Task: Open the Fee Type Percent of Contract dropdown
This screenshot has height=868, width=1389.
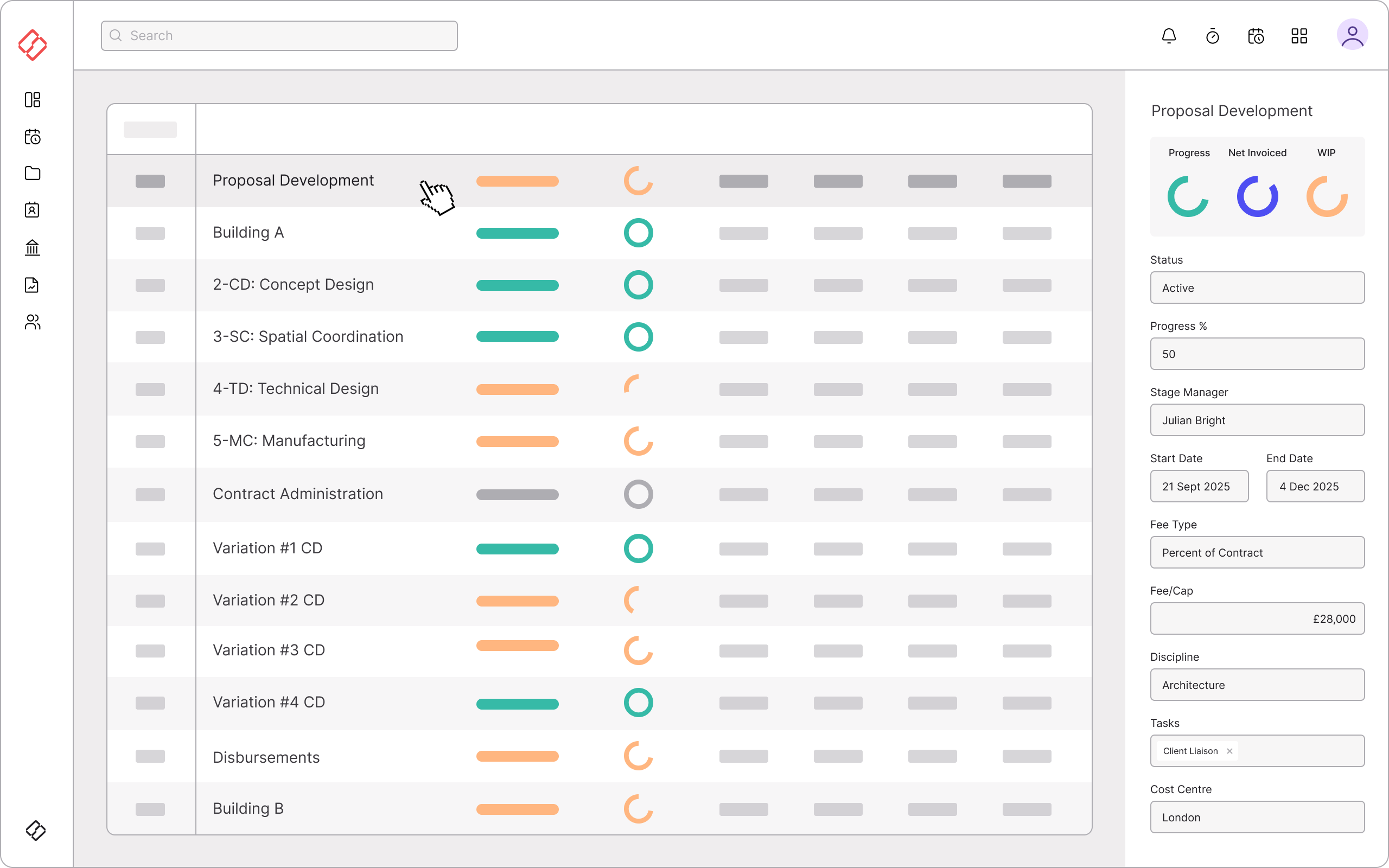Action: tap(1257, 552)
